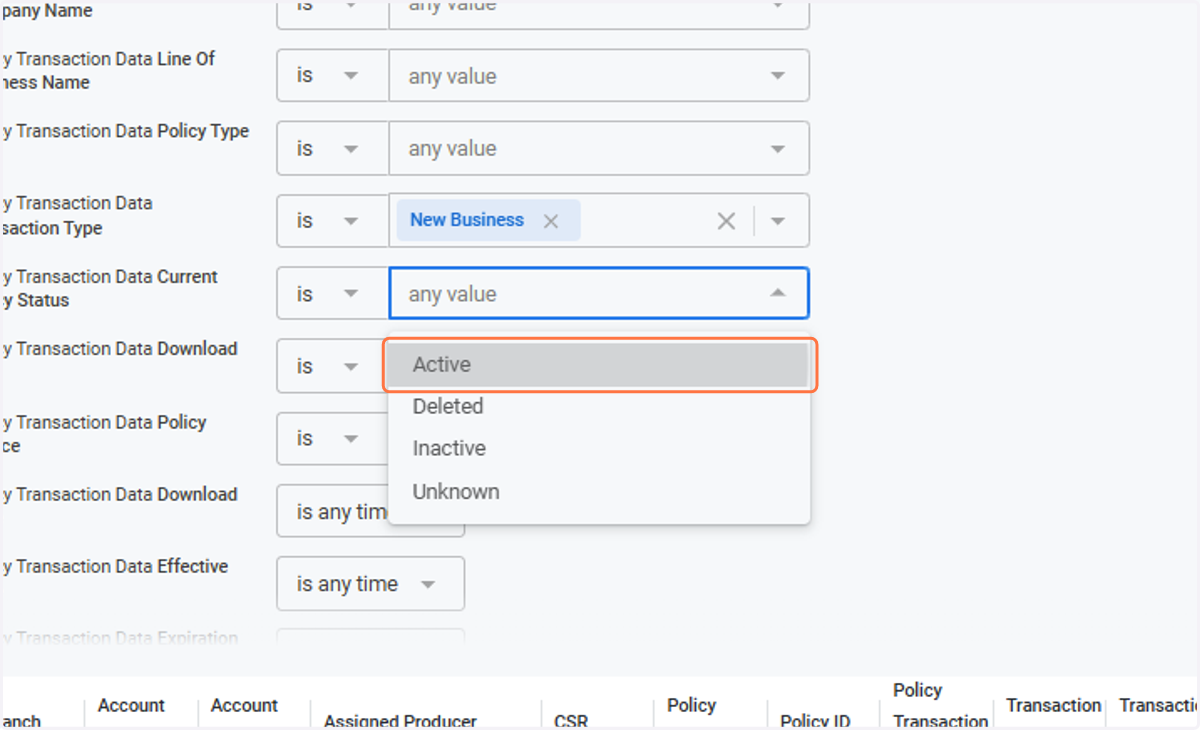Click the Policy ID column header
The height and width of the screenshot is (730, 1200).
coord(815,721)
